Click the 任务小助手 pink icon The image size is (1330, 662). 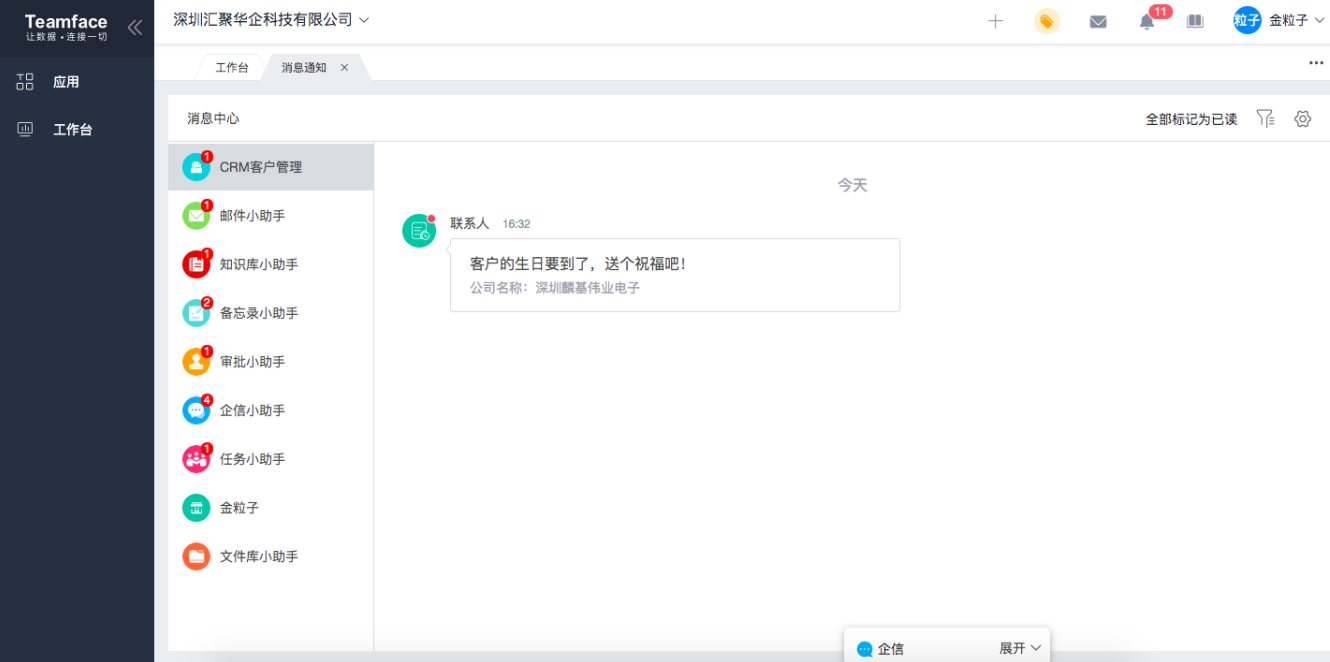pyautogui.click(x=196, y=459)
